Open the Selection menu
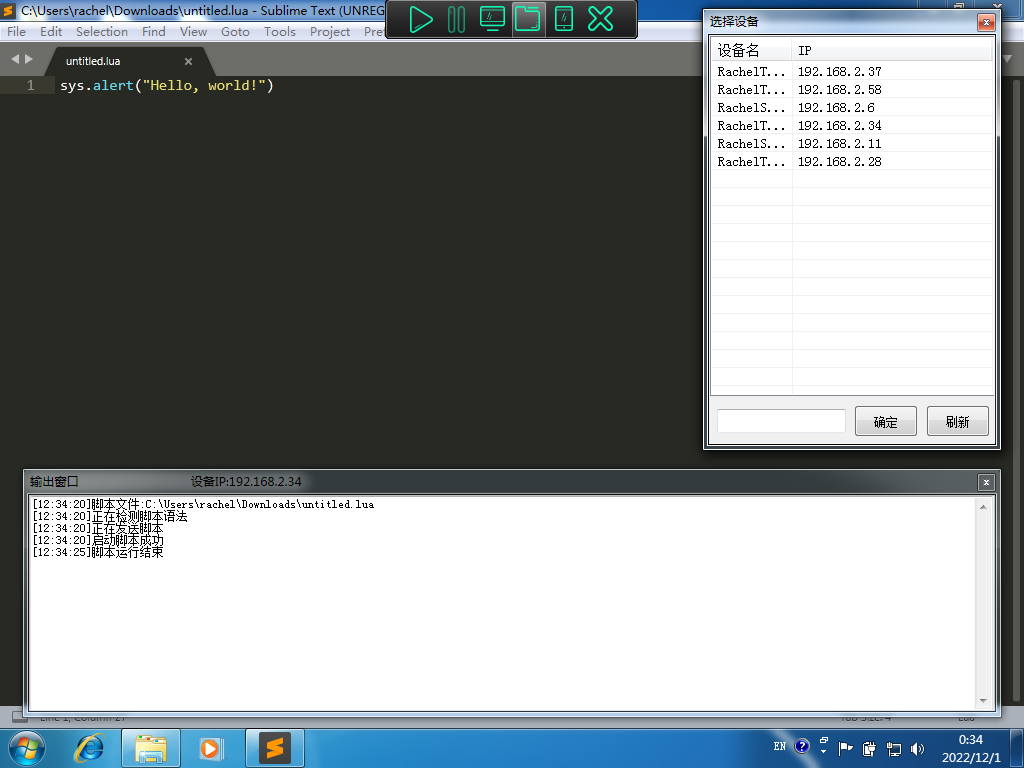 click(102, 31)
